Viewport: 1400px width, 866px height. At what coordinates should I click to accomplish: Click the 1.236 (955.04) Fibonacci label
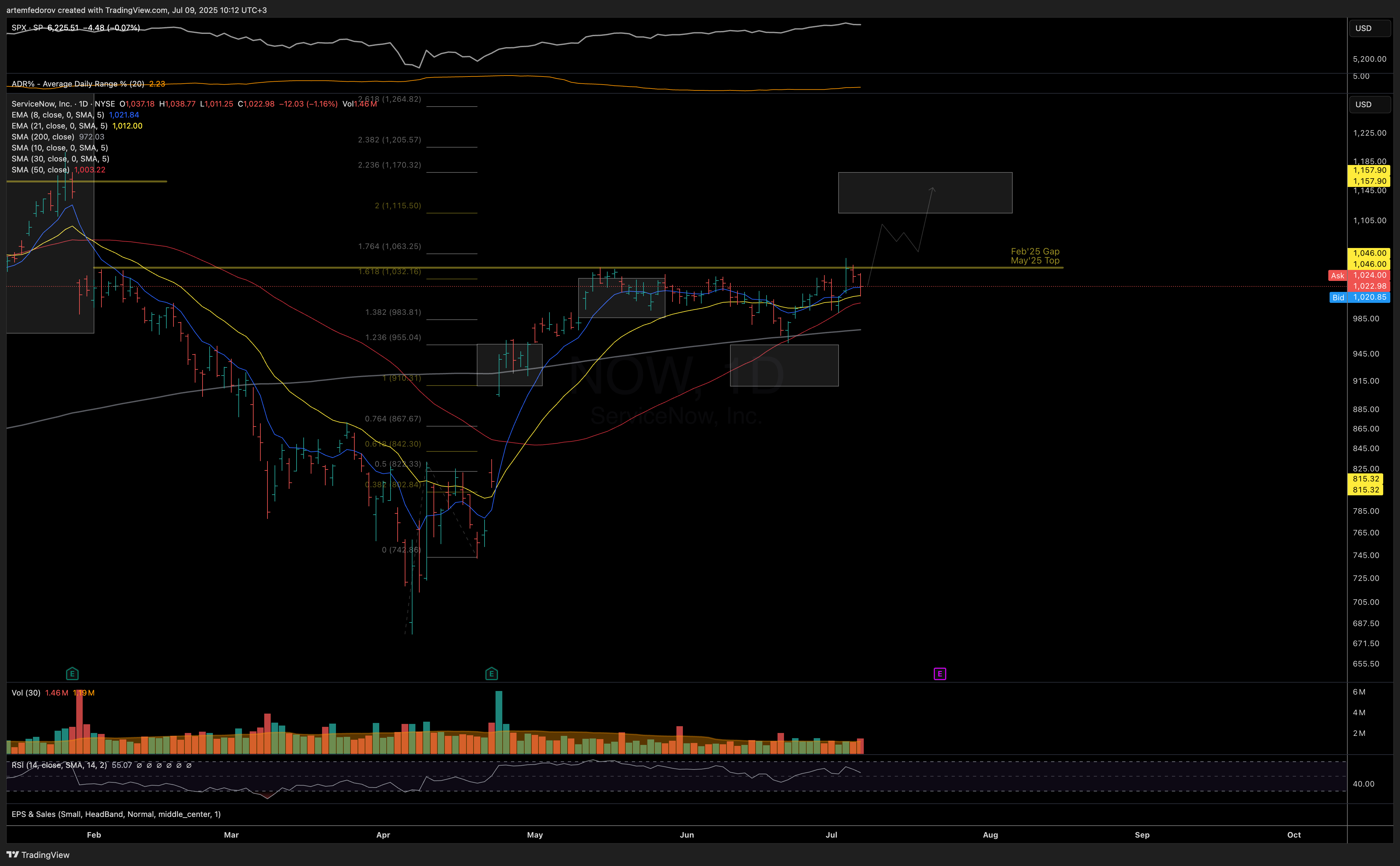(393, 337)
